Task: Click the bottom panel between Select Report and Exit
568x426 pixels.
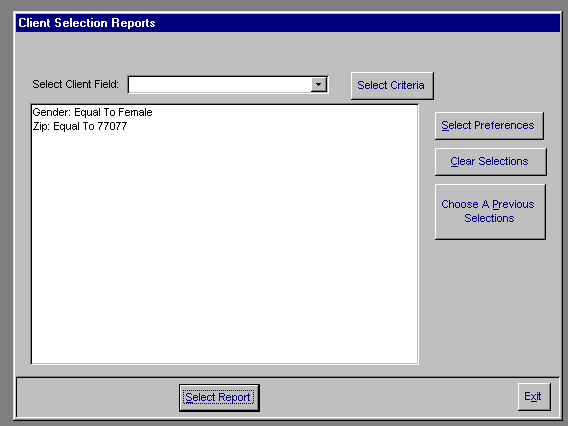Action: (x=388, y=398)
